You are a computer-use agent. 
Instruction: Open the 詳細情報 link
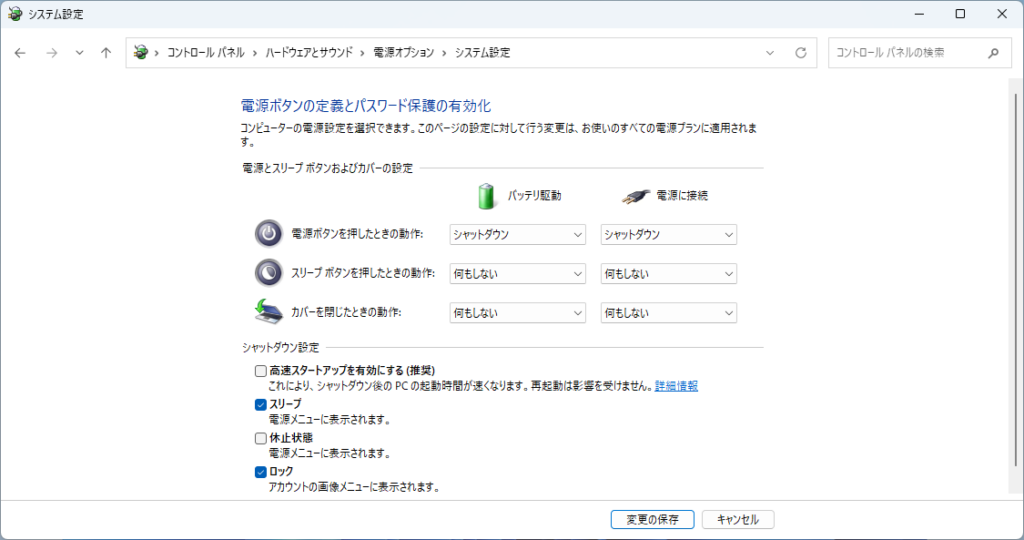(676, 386)
